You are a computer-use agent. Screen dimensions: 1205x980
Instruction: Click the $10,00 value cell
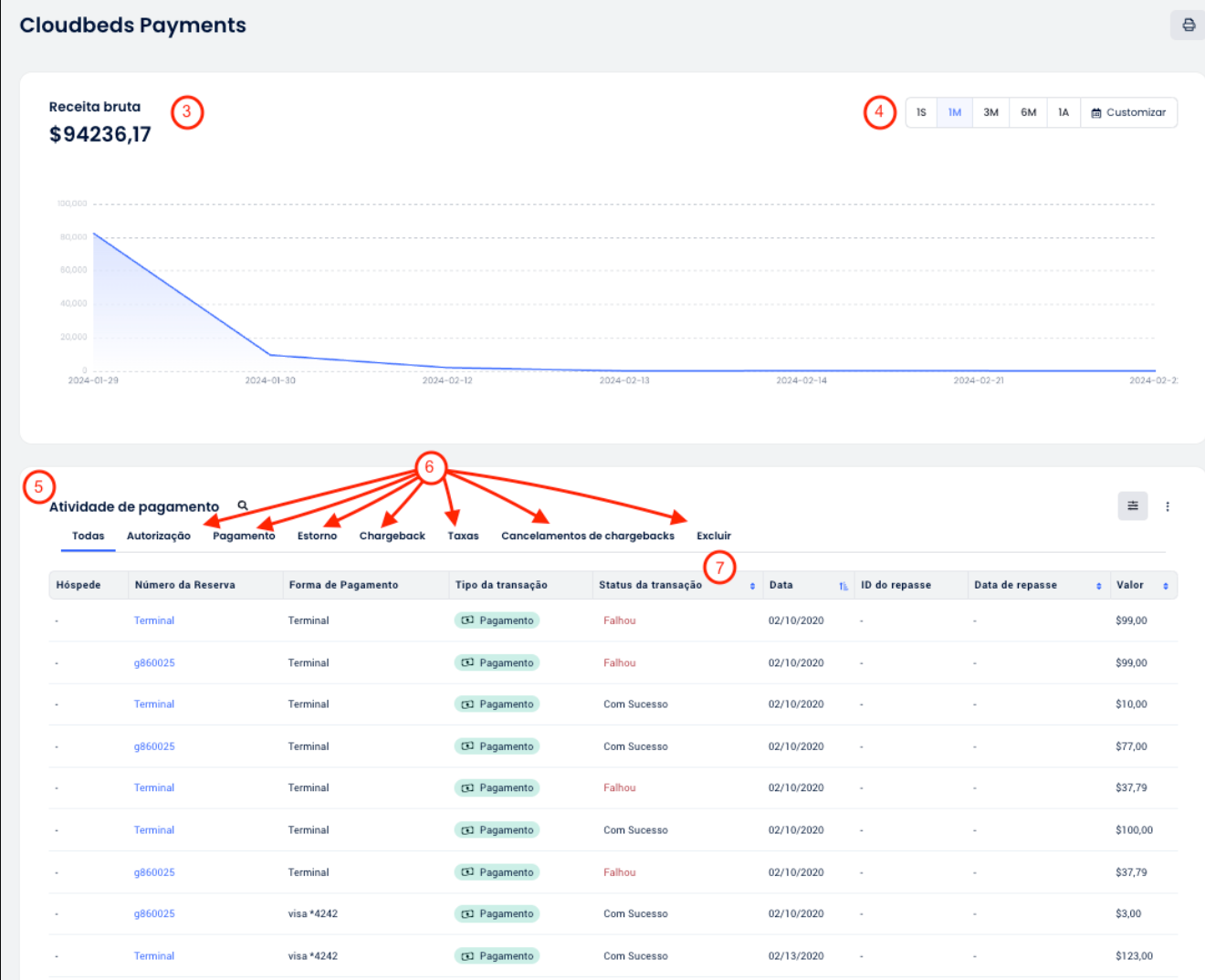(x=1131, y=704)
